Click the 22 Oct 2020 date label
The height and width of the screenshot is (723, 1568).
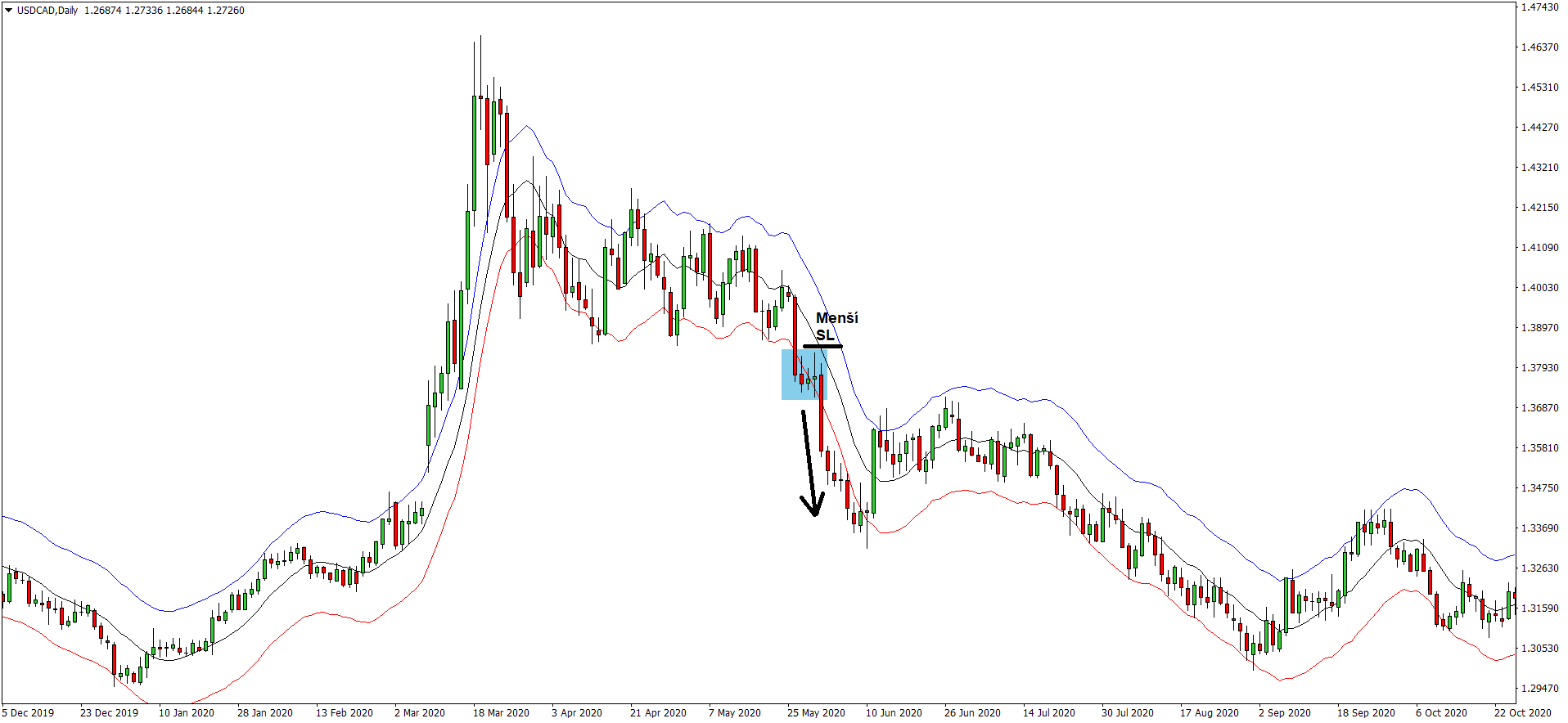1522,713
